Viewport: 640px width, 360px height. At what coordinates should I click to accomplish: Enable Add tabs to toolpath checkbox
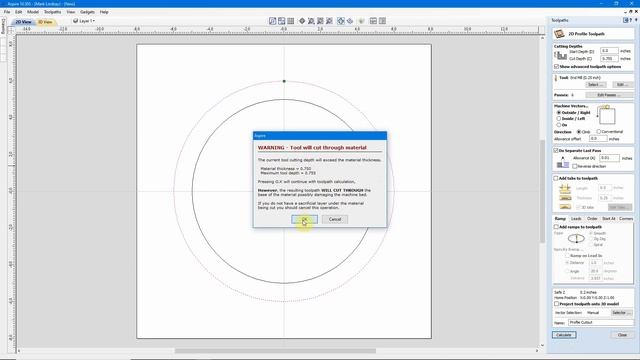[x=556, y=178]
